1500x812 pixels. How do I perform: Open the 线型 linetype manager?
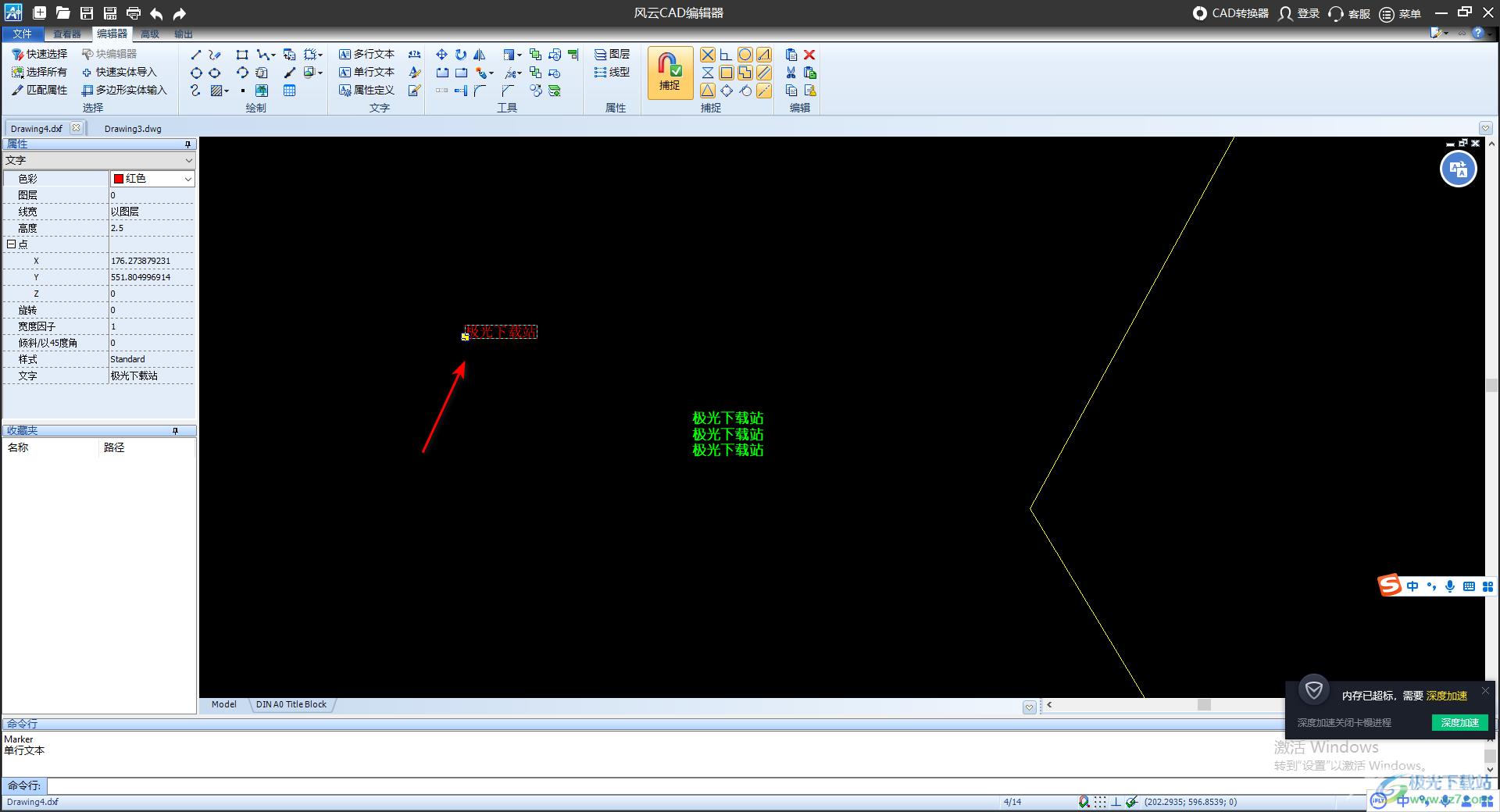click(612, 72)
